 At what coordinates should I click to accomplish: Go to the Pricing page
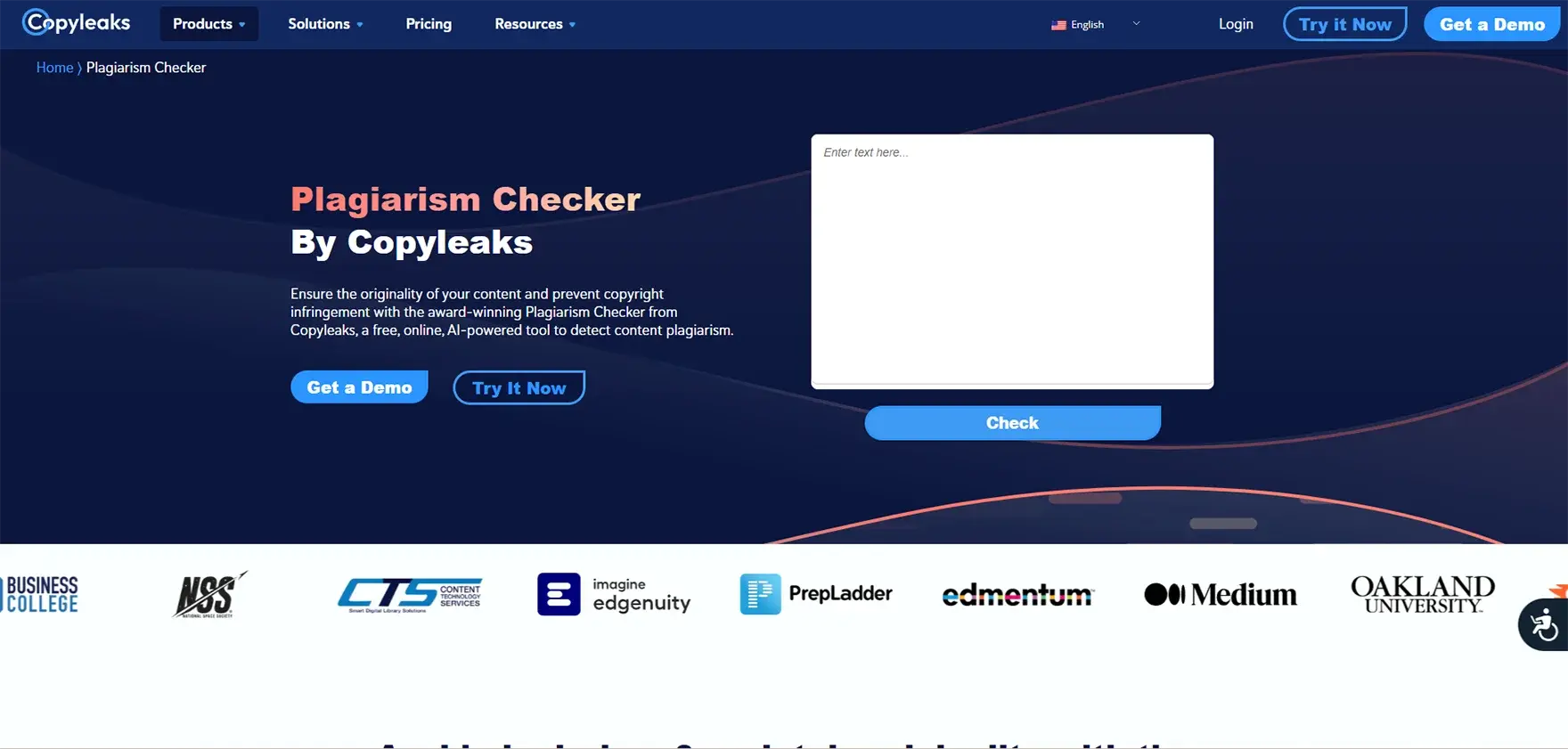click(x=429, y=24)
